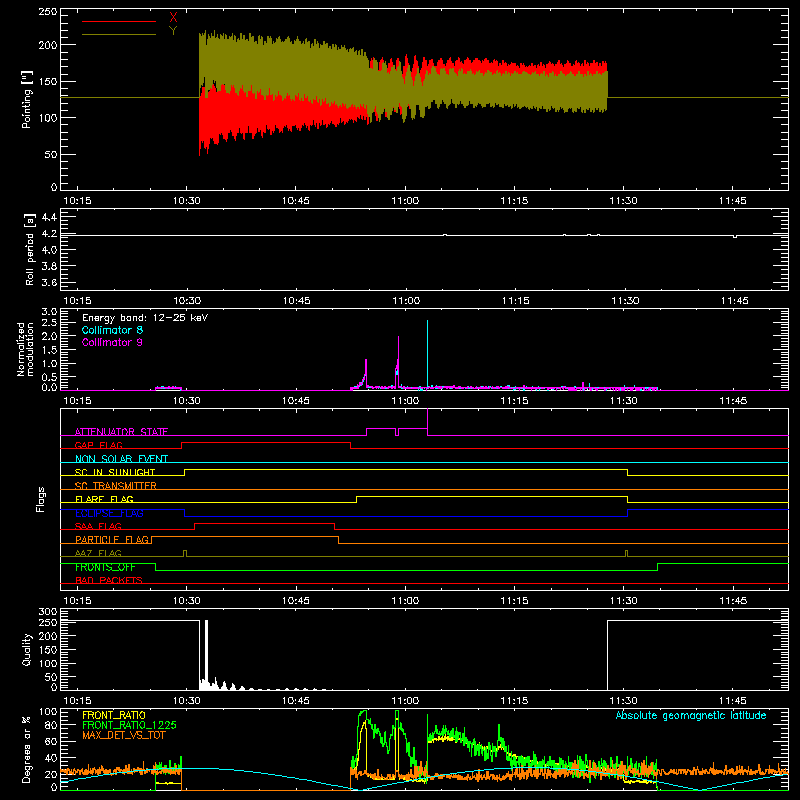The width and height of the screenshot is (800, 800).
Task: Click the olive Y legend line
Action: [x=119, y=35]
